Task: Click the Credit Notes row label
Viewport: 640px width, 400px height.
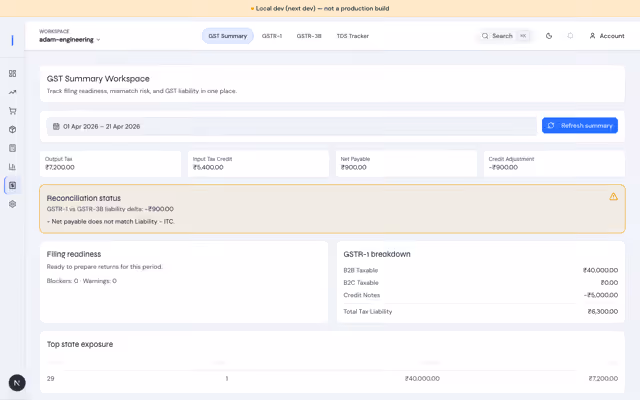Action: tap(362, 295)
